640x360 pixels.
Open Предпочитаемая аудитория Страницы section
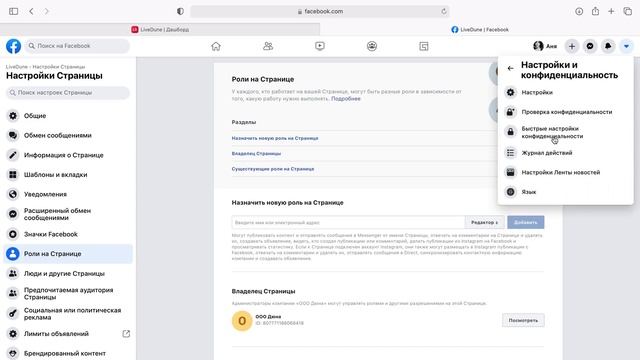click(68, 293)
